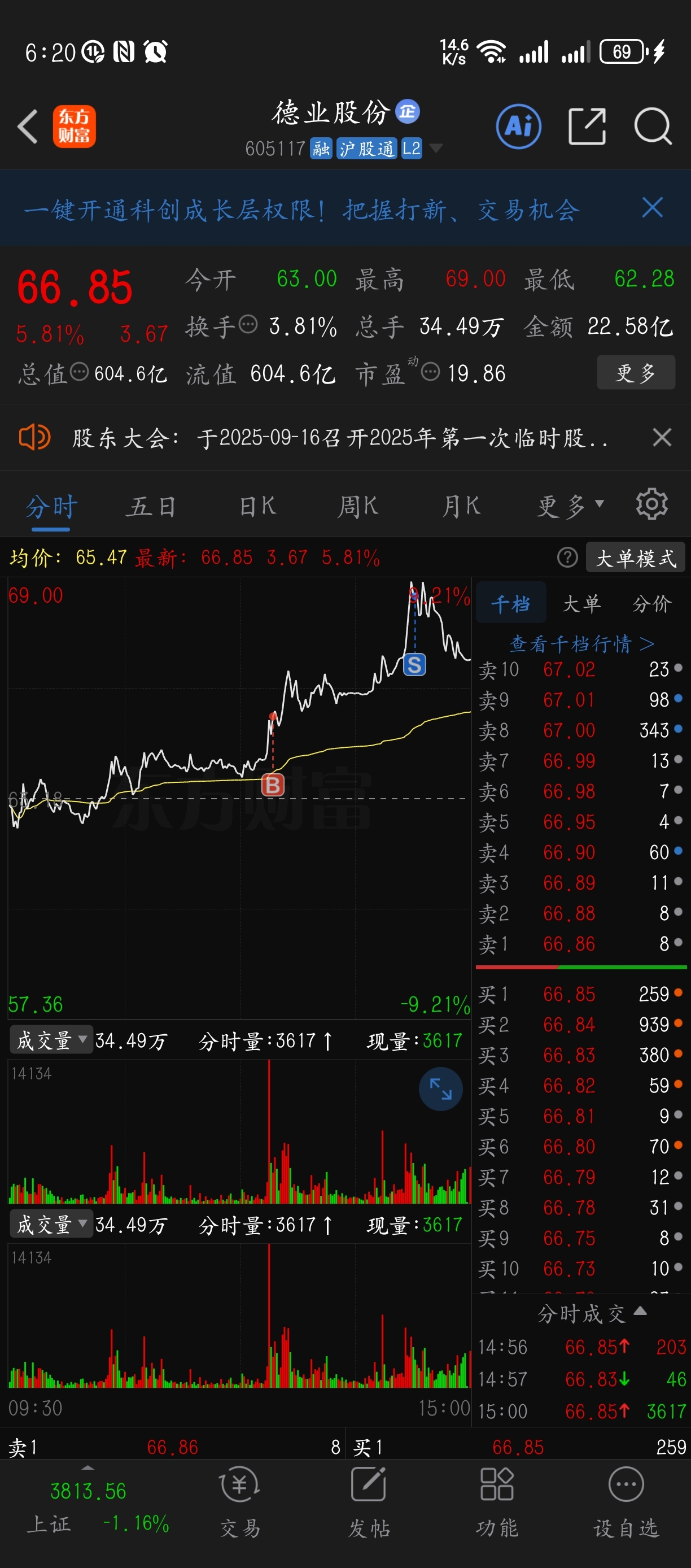Tap the B buy marker on chart

(x=273, y=785)
